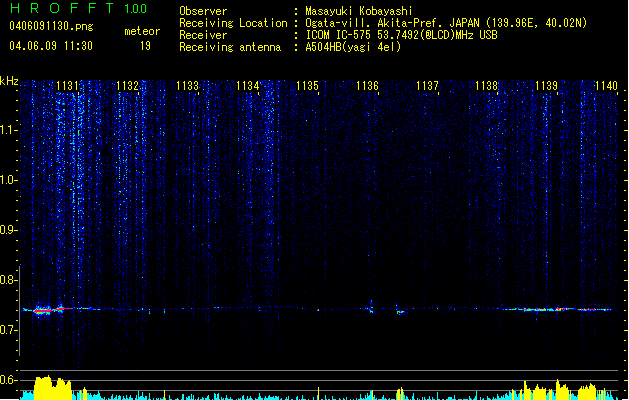Click the date stamp 04.06.09 11:30
Image resolution: width=629 pixels, height=400 pixels.
(x=51, y=46)
